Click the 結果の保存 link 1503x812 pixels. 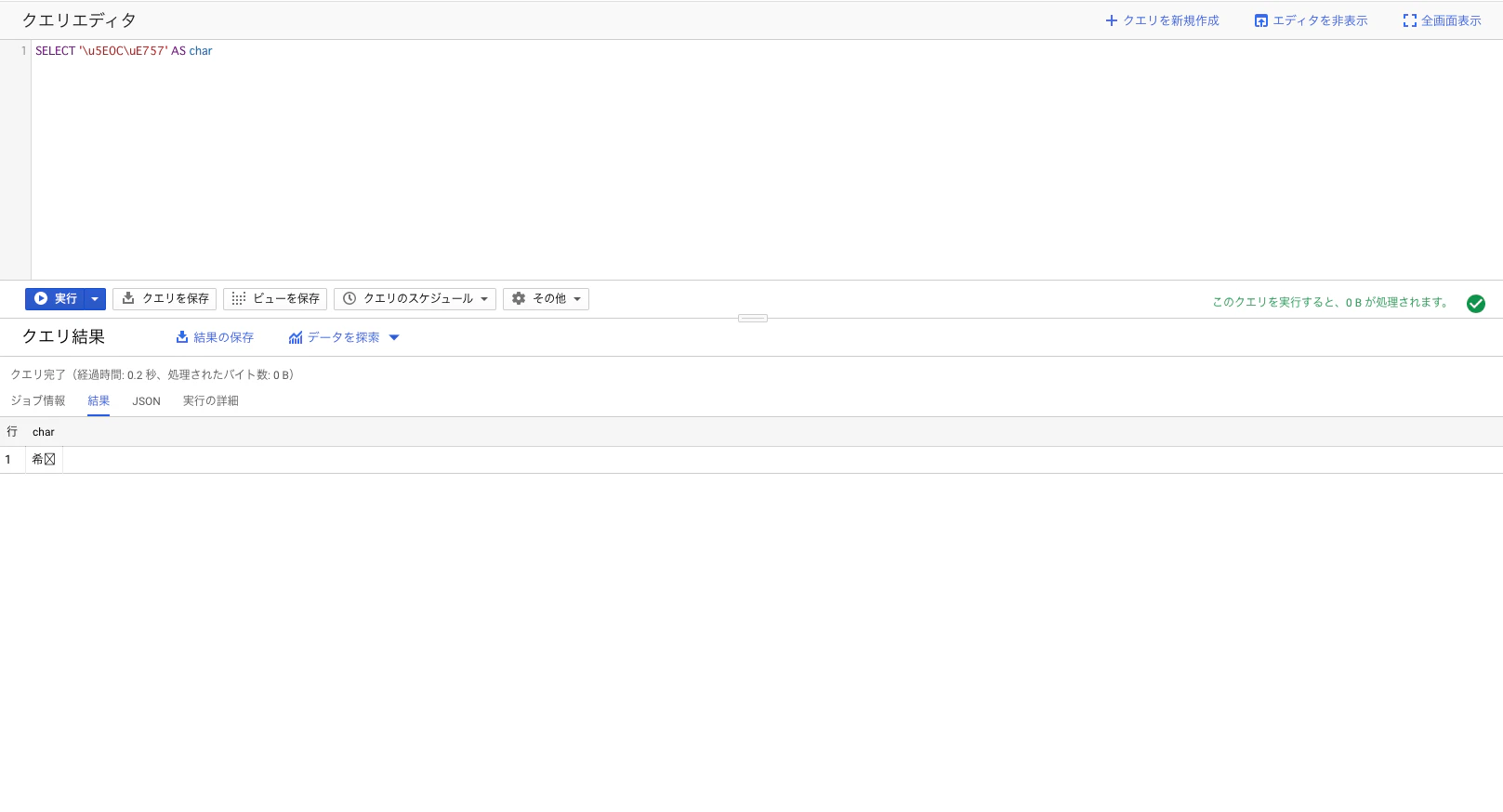pyautogui.click(x=223, y=337)
